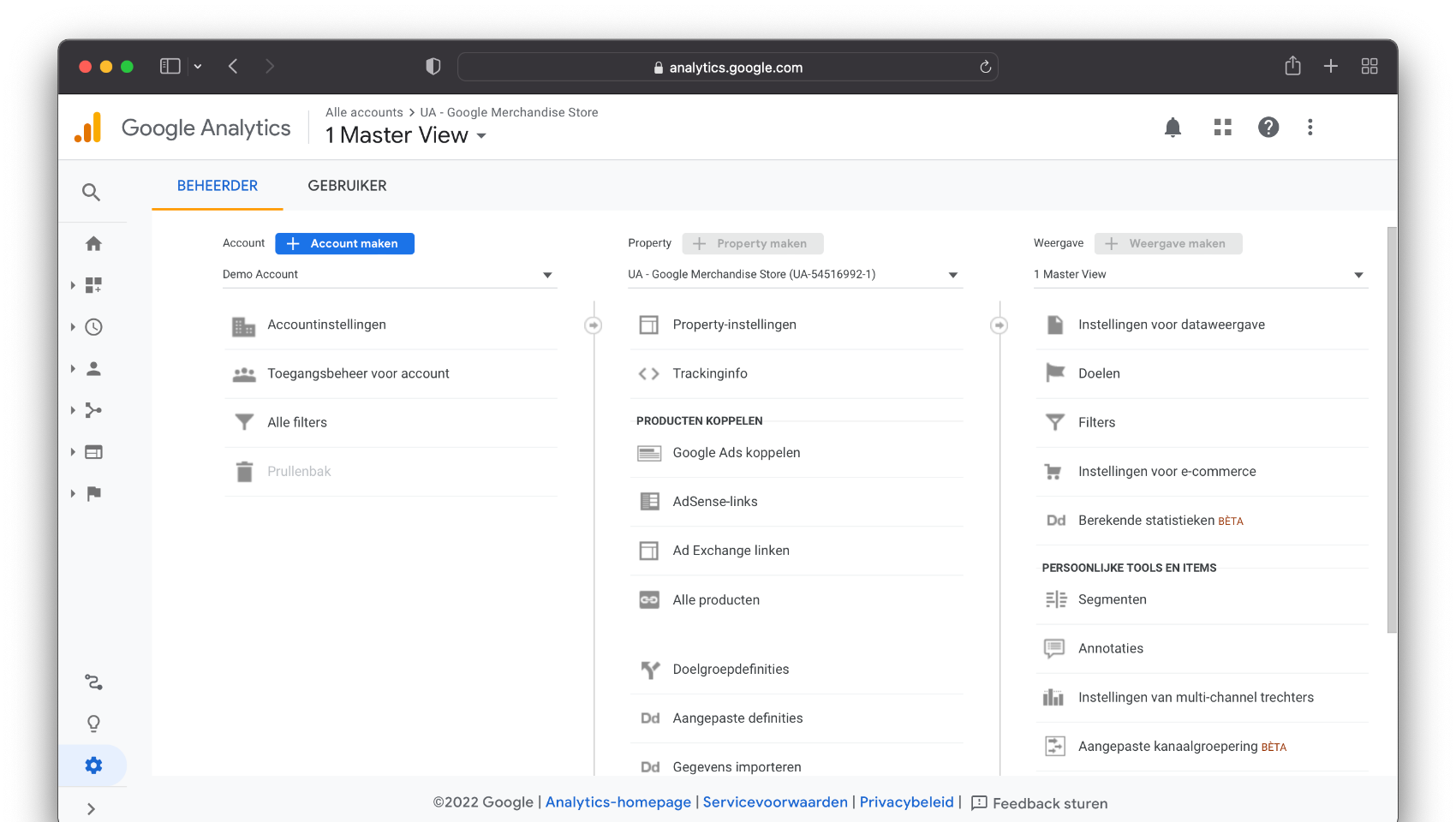The height and width of the screenshot is (822, 1456).
Task: Click Safari share icon
Action: point(1293,66)
